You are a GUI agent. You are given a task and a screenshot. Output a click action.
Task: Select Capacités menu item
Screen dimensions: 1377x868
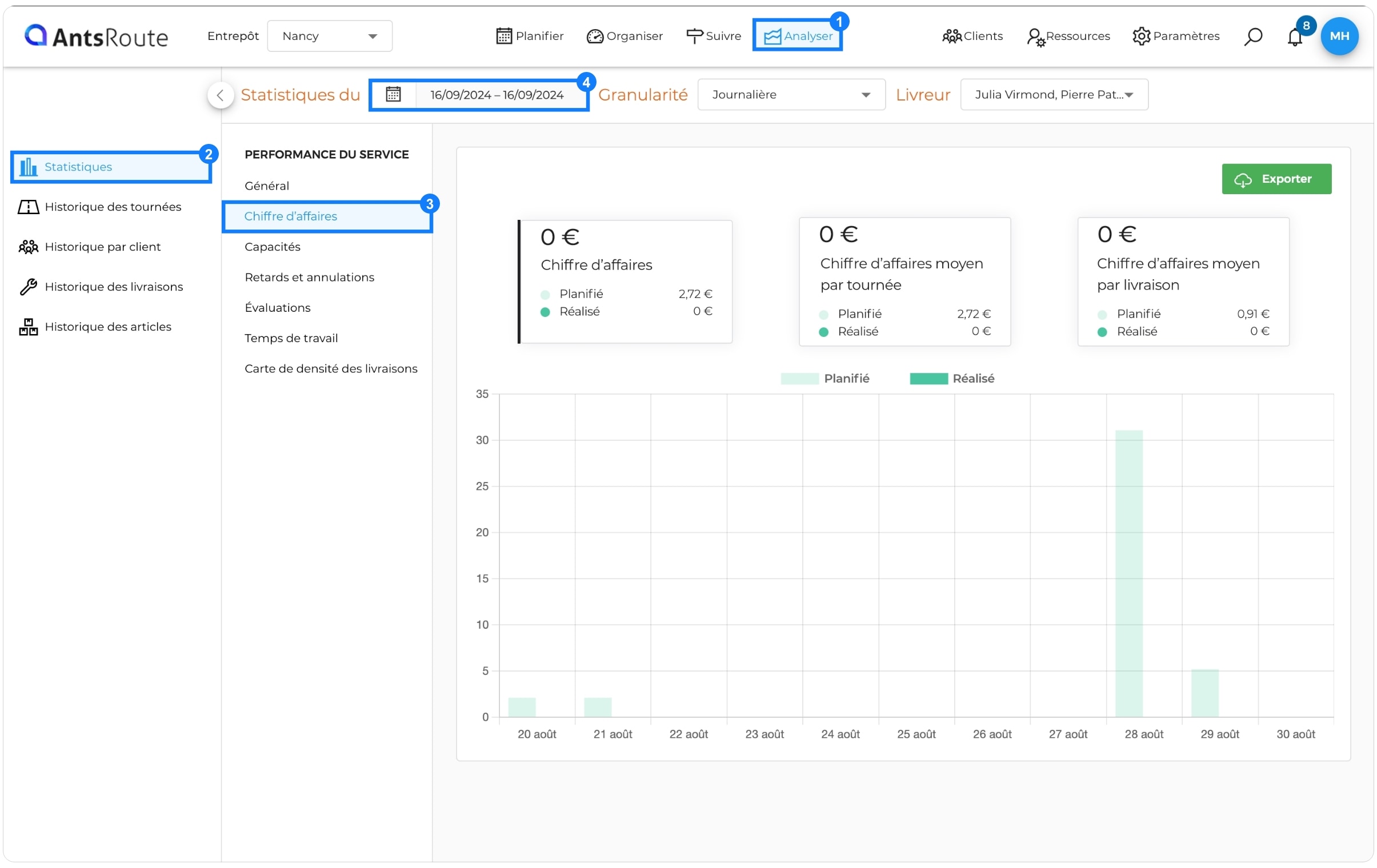[x=272, y=247]
